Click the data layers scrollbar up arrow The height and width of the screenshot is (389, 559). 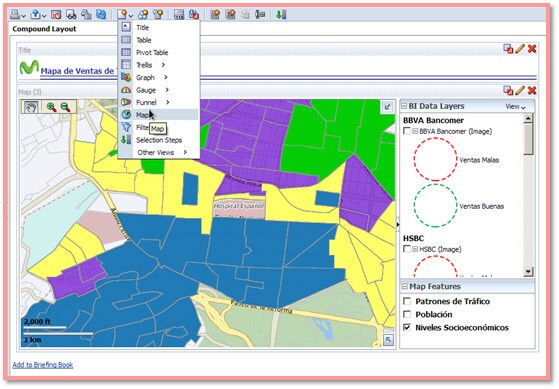click(528, 118)
